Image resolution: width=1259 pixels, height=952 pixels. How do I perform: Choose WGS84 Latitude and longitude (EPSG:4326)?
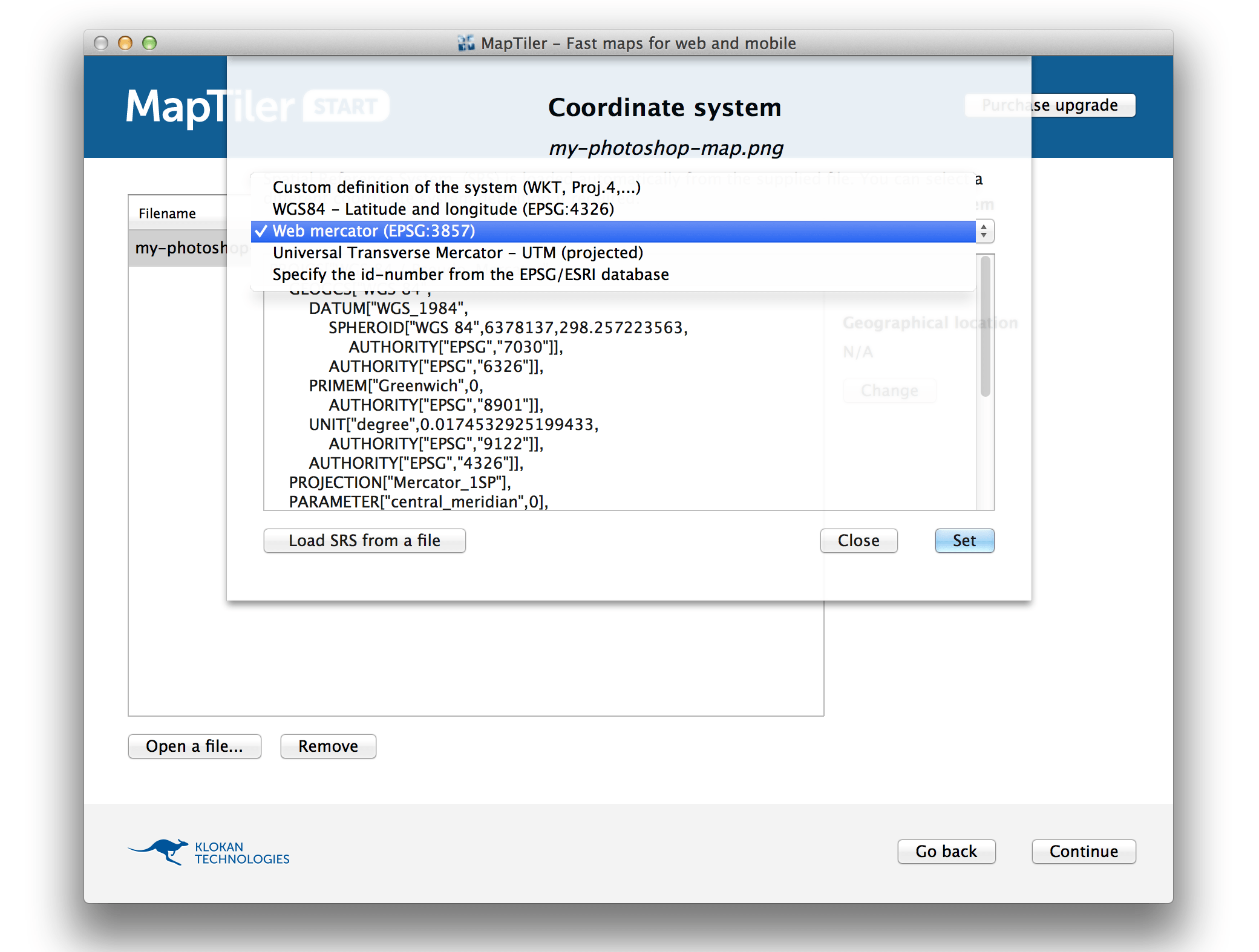613,209
